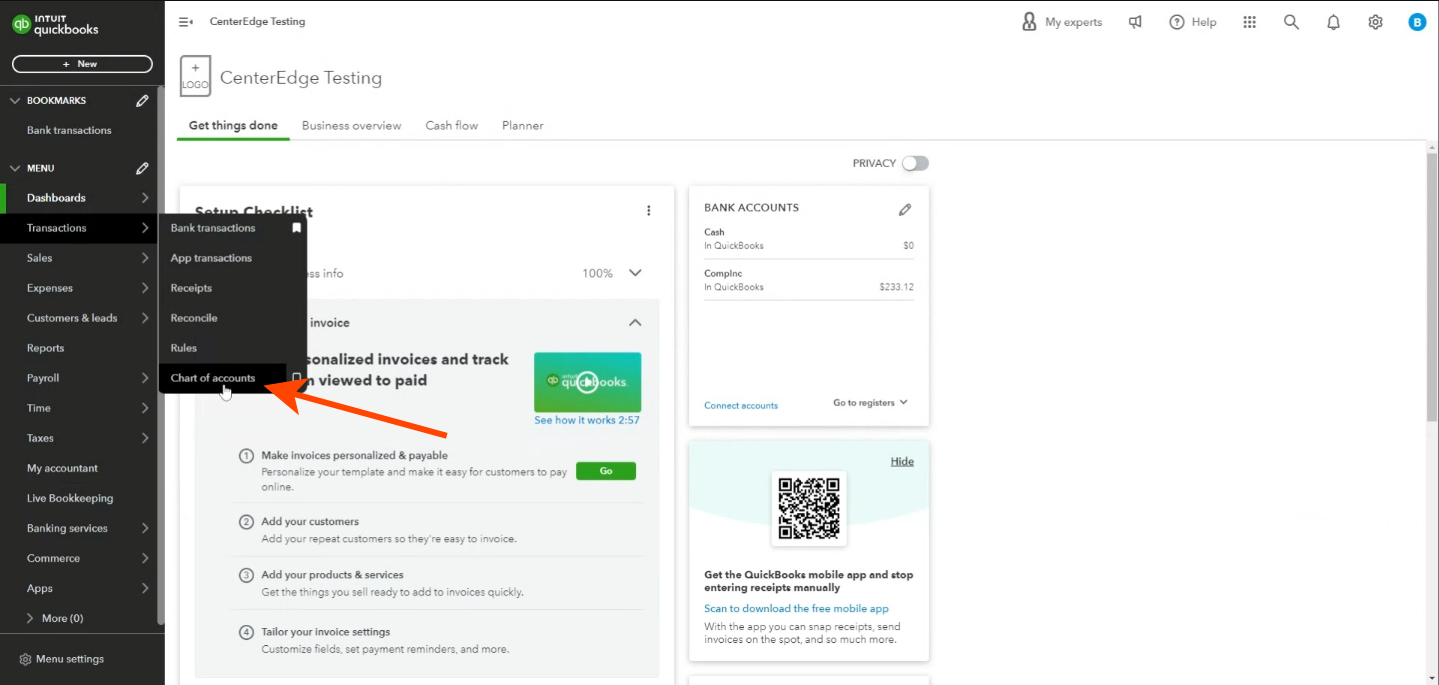This screenshot has width=1439, height=685.
Task: Open the settings gear icon
Action: pyautogui.click(x=1376, y=22)
